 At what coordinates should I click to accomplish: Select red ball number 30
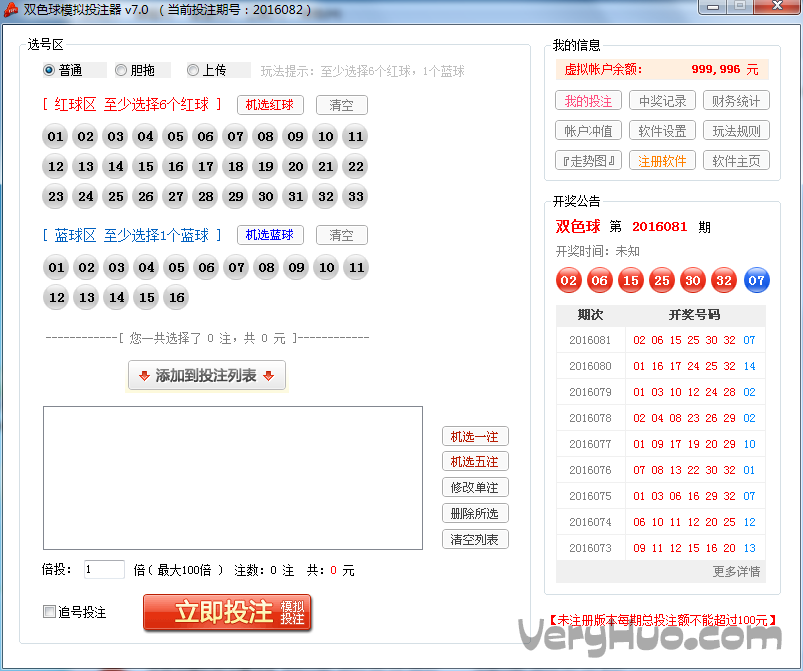click(265, 197)
